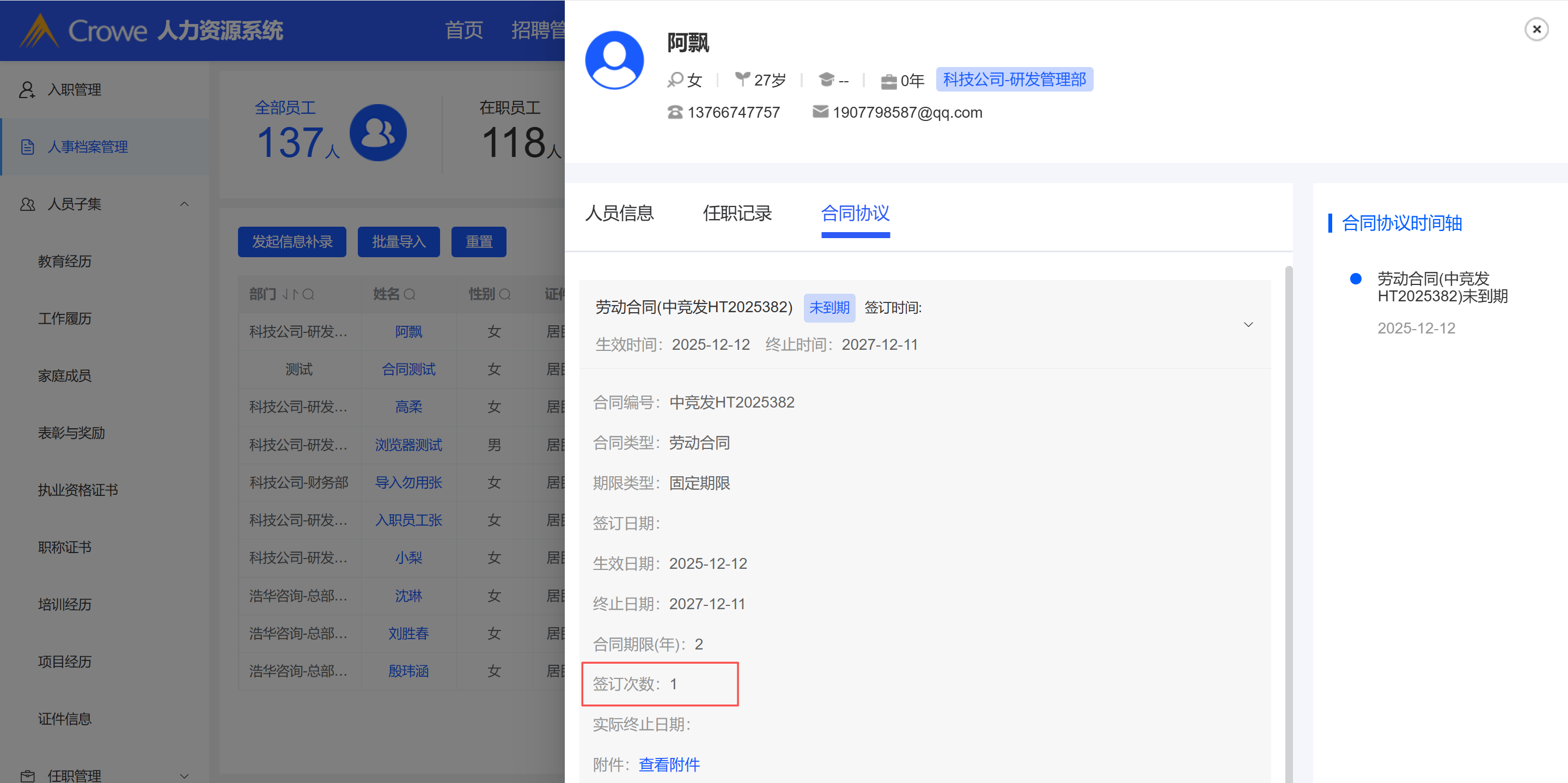Expand the 任职管理 sidebar section
Screen dimensions: 1568x783
[x=184, y=776]
